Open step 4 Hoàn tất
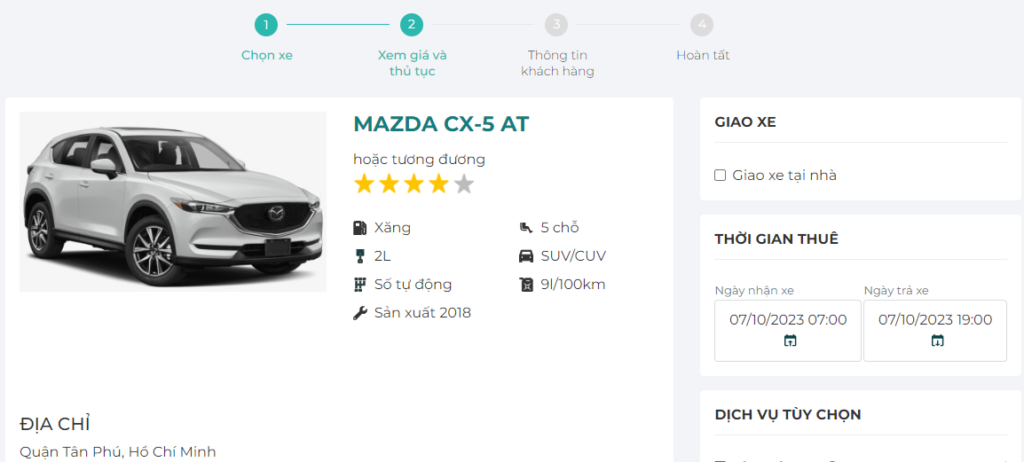The height and width of the screenshot is (462, 1024). [x=702, y=24]
